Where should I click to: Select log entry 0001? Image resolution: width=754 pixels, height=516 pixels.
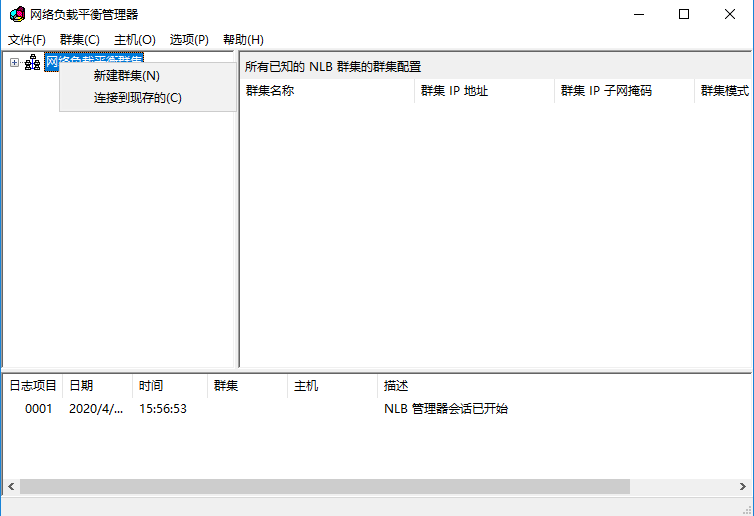tap(38, 409)
